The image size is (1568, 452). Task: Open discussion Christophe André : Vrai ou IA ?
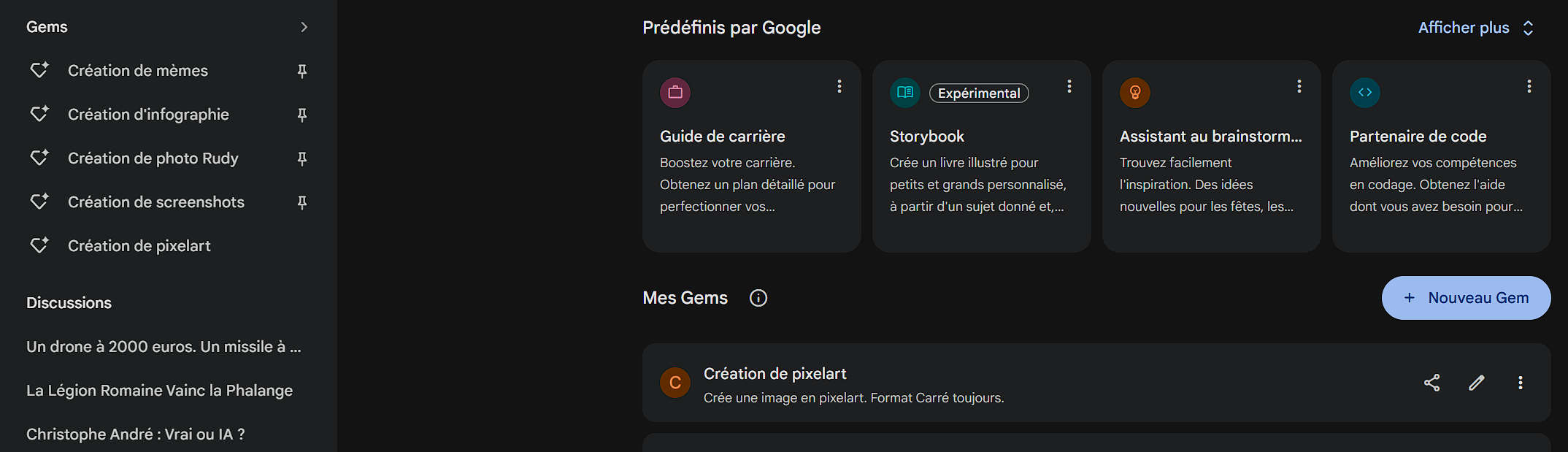pyautogui.click(x=136, y=434)
